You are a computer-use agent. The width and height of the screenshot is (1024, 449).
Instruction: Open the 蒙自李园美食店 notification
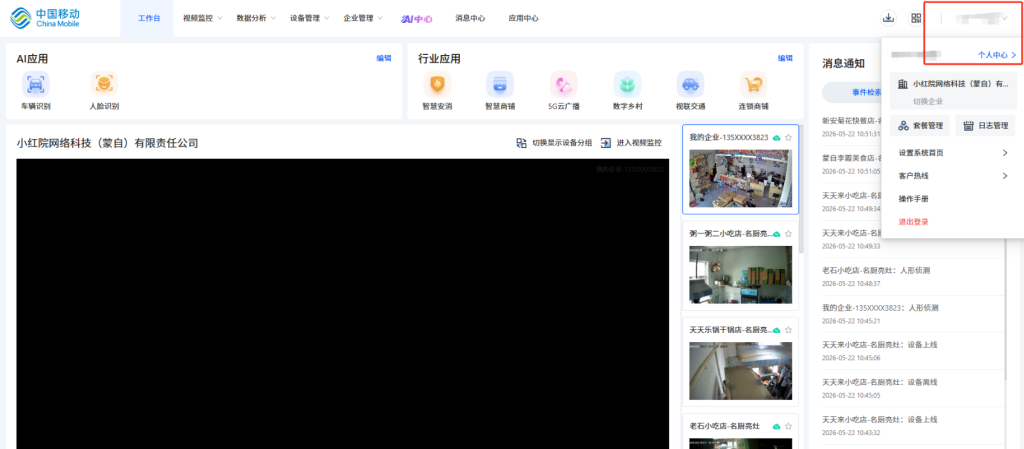click(x=852, y=164)
